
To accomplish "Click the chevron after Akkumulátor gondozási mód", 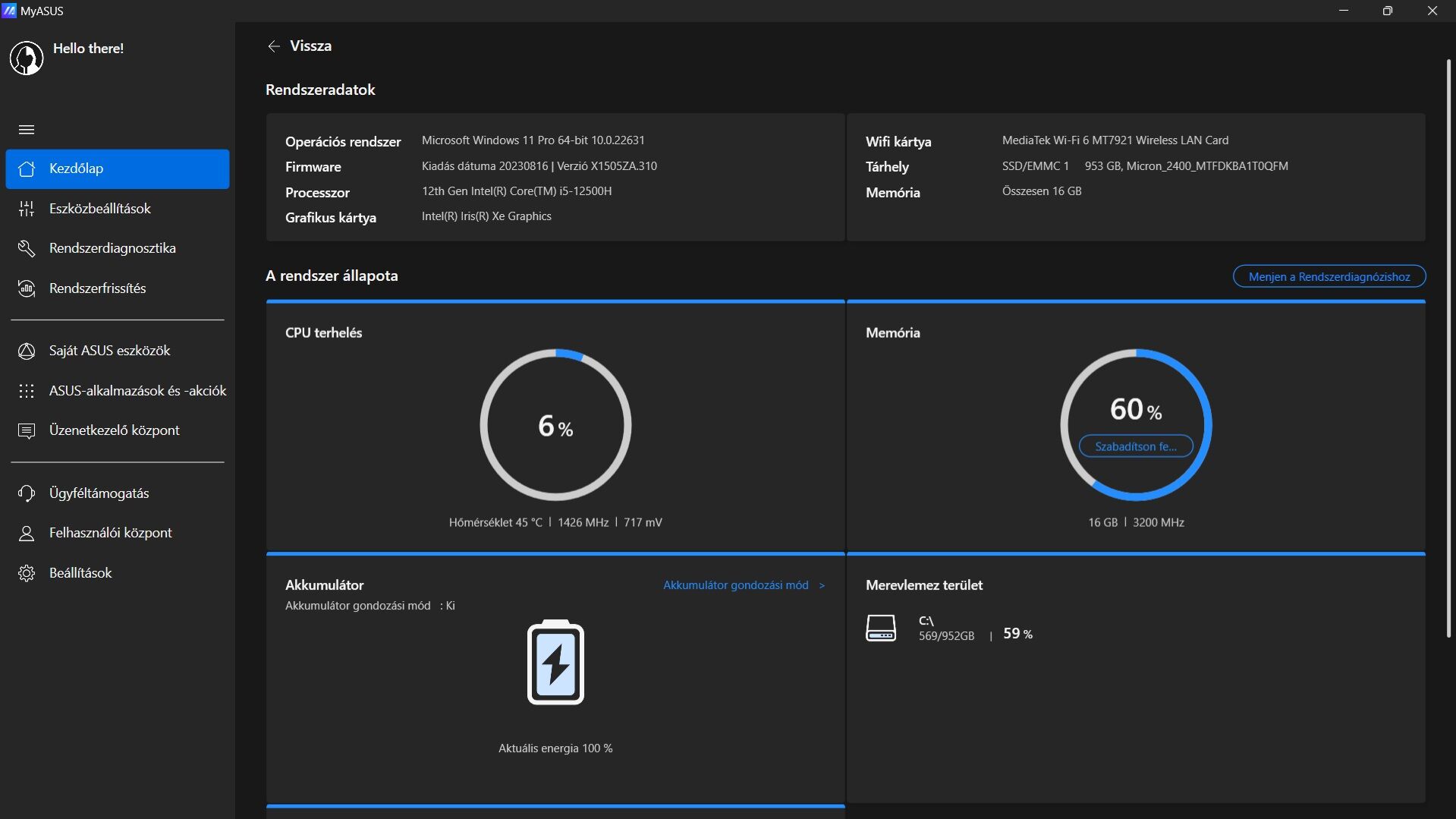I will tap(821, 585).
